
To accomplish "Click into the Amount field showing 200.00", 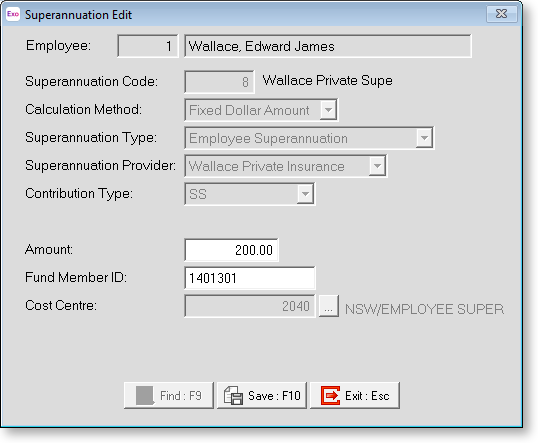I will coord(231,250).
